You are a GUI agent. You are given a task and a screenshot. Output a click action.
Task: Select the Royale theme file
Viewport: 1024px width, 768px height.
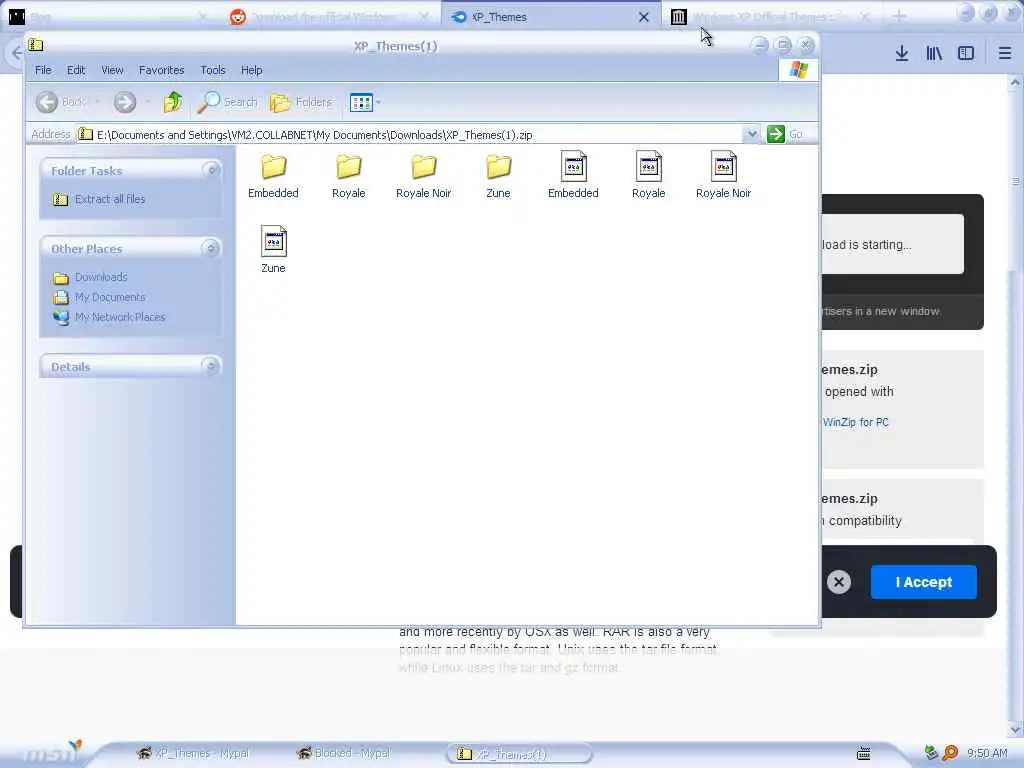click(x=648, y=175)
